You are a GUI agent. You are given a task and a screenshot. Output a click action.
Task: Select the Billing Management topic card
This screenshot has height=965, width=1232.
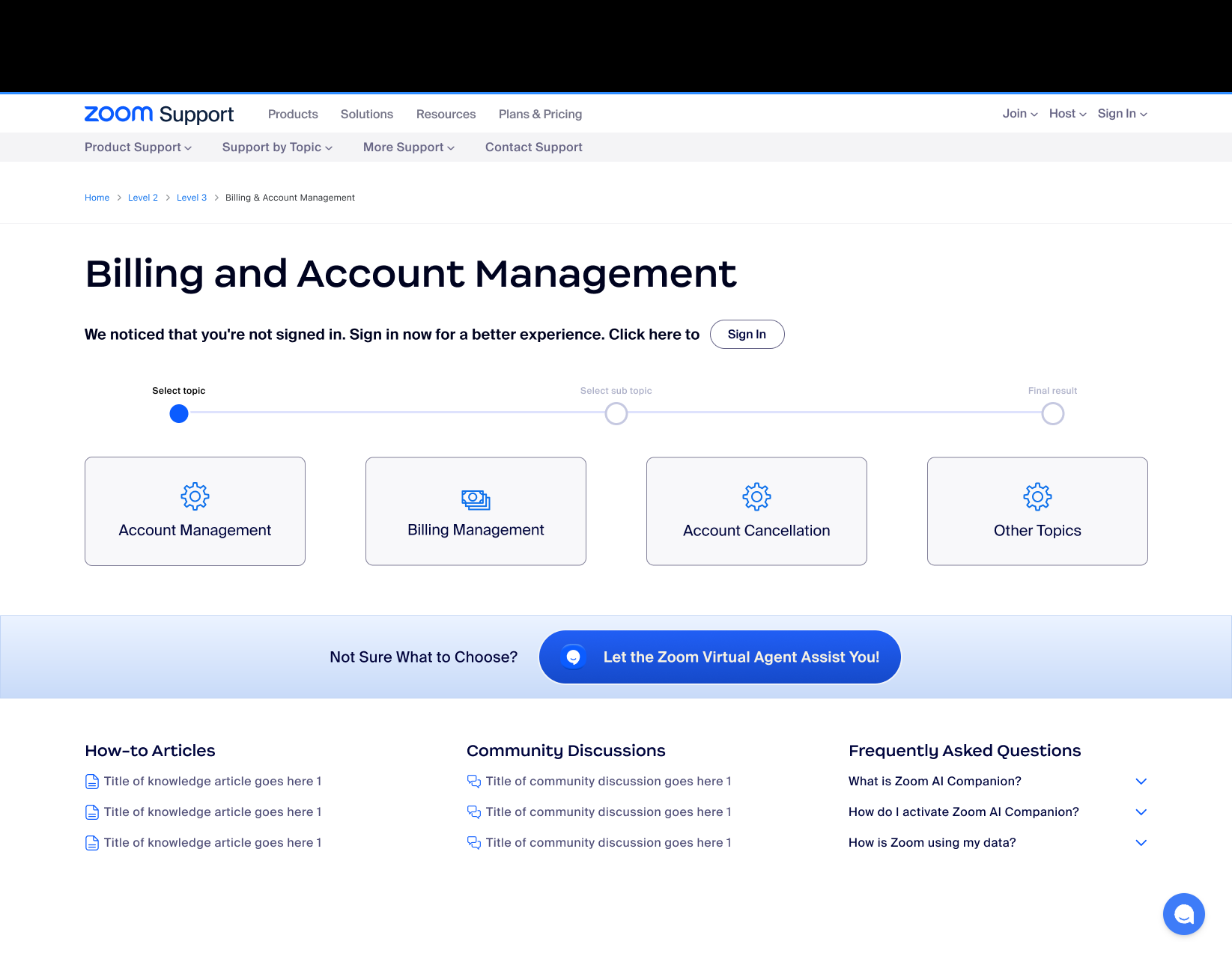tap(476, 511)
